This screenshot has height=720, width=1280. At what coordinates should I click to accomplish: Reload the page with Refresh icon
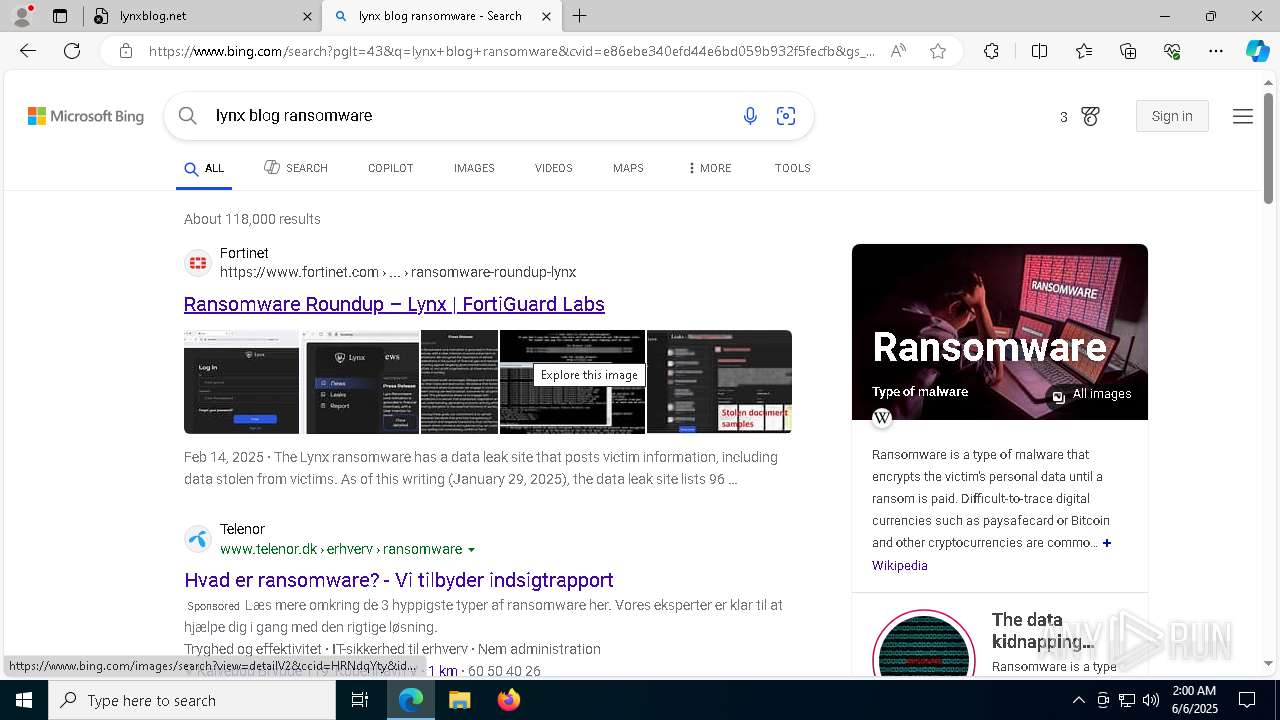point(72,51)
